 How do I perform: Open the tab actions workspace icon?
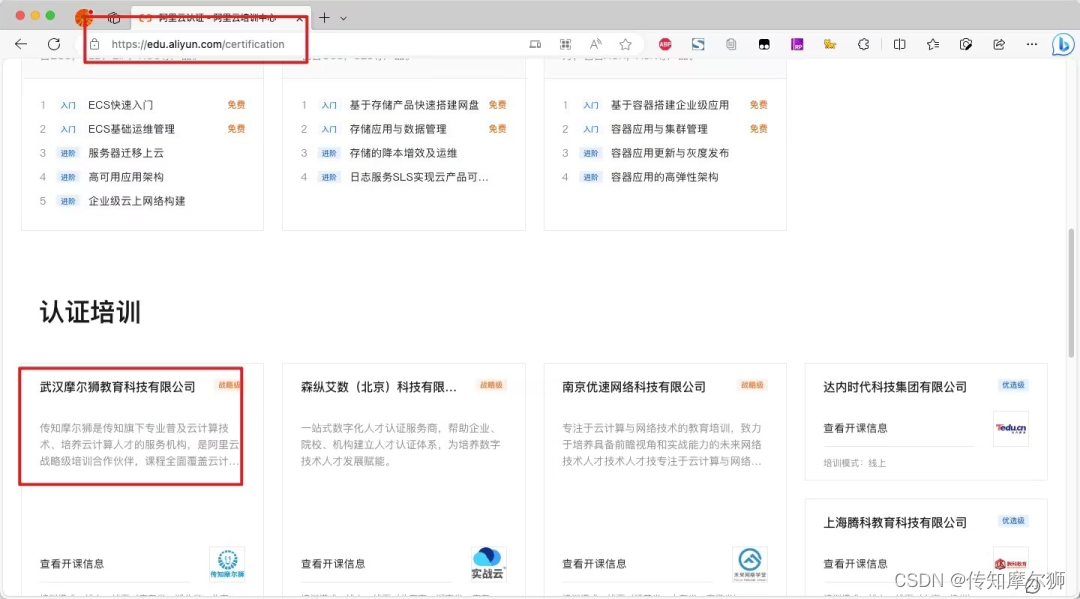tap(114, 18)
